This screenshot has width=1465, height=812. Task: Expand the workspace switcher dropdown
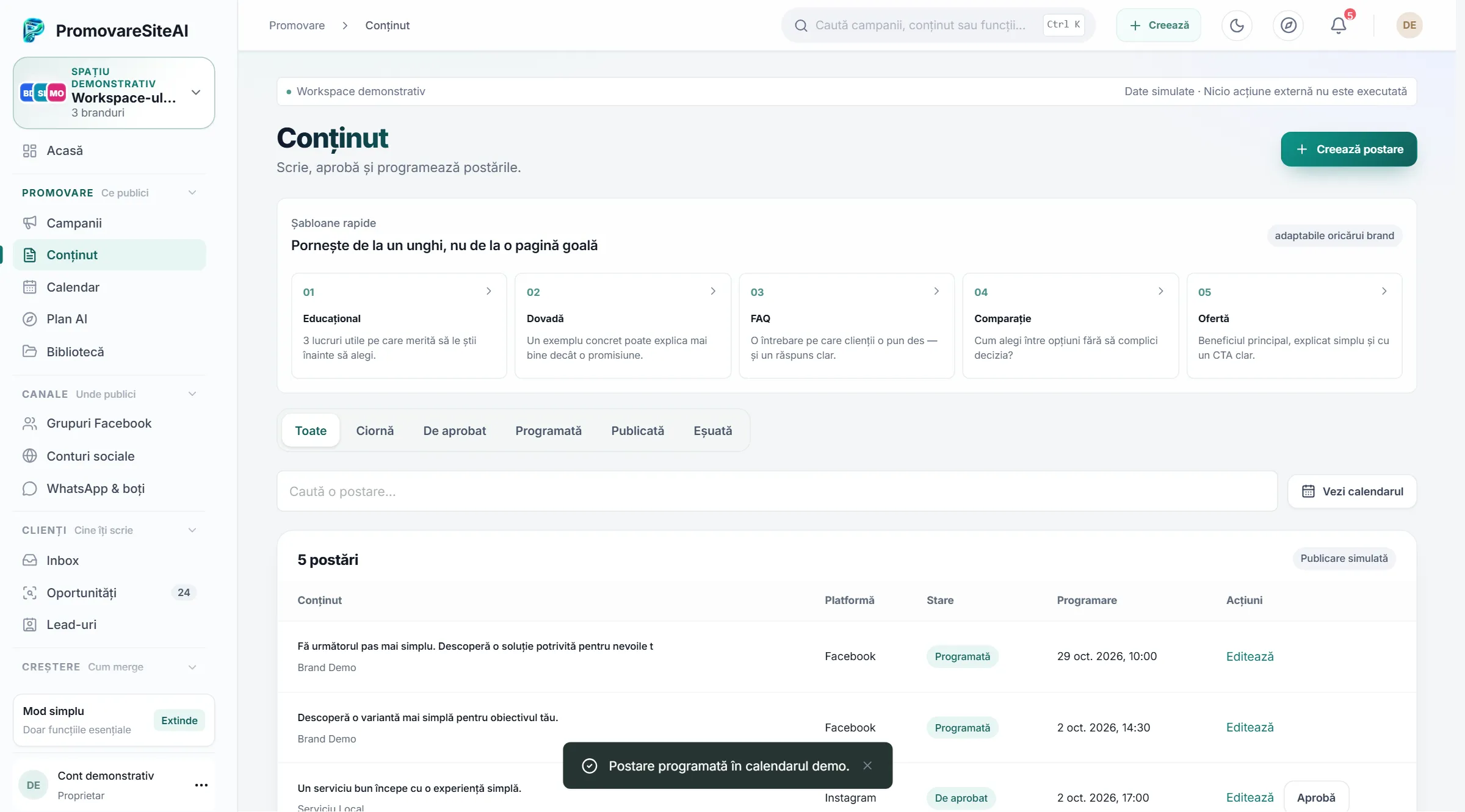(196, 93)
